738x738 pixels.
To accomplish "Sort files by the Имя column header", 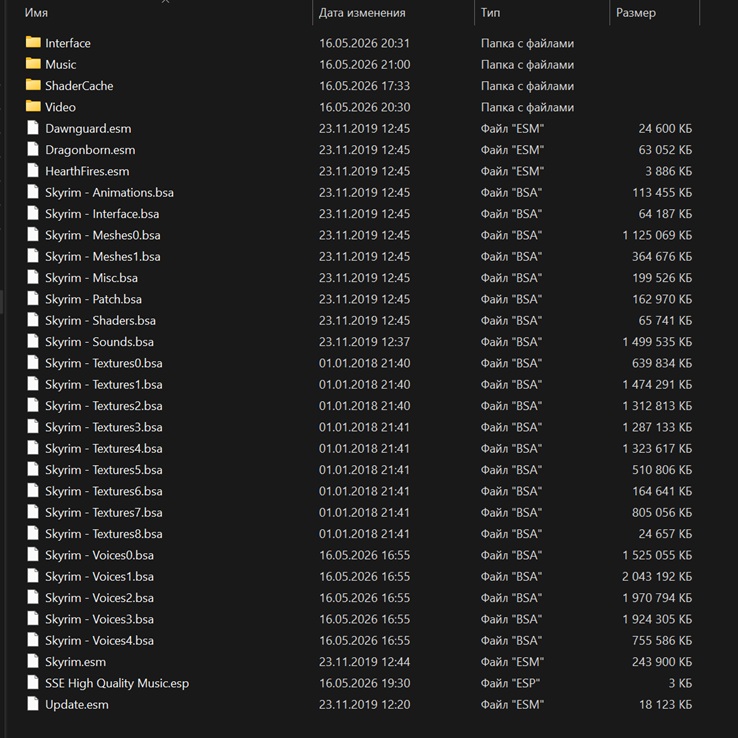I will pyautogui.click(x=36, y=13).
